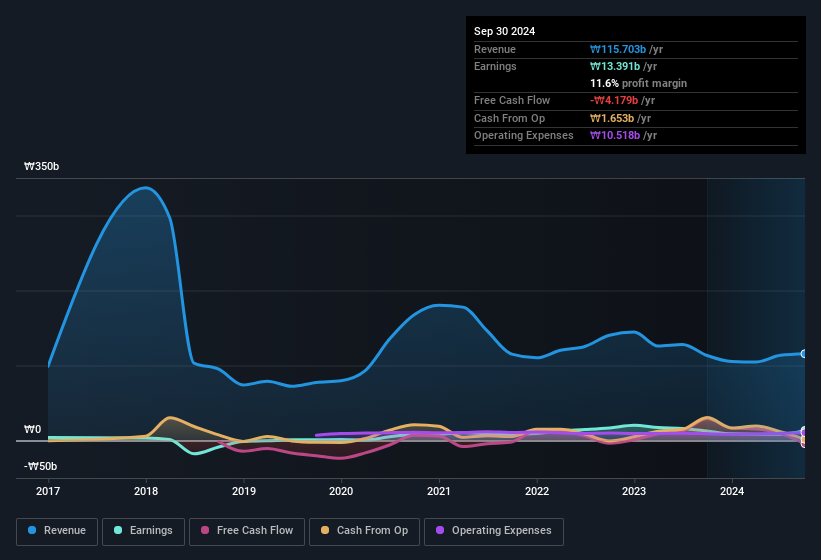Click the revenue peak near 2018
Viewport: 821px width, 560px height.
coord(146,187)
